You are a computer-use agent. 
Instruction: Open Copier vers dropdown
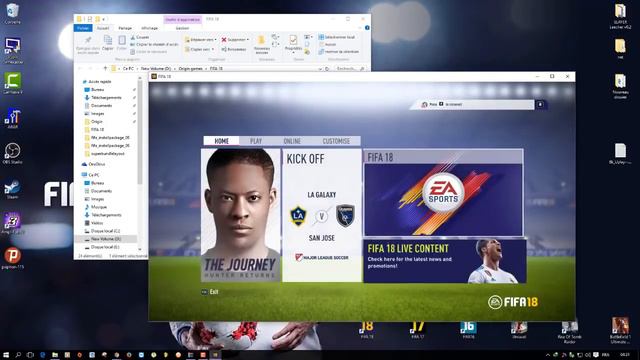(x=199, y=49)
